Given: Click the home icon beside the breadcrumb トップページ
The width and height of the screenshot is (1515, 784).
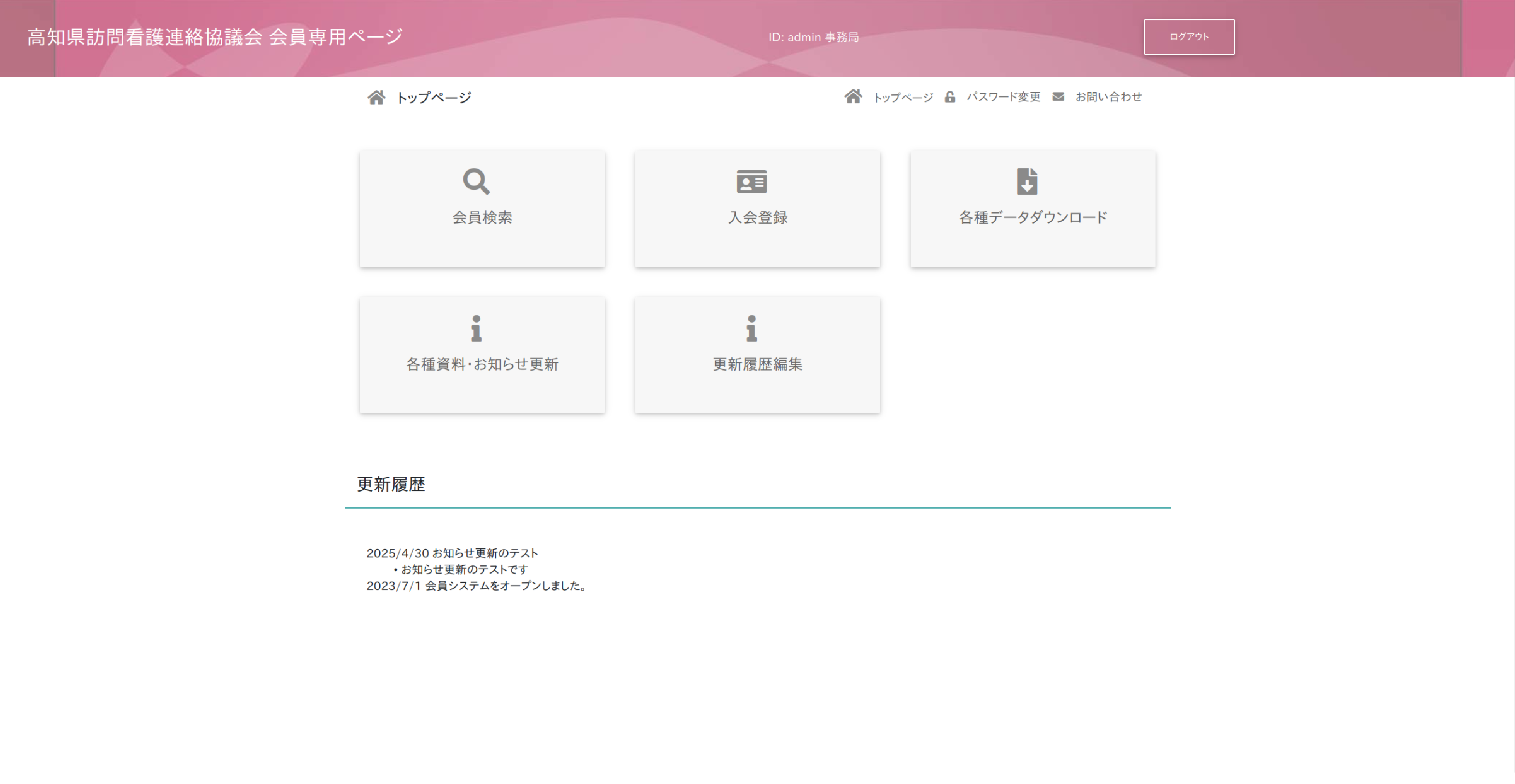Looking at the screenshot, I should coord(376,97).
